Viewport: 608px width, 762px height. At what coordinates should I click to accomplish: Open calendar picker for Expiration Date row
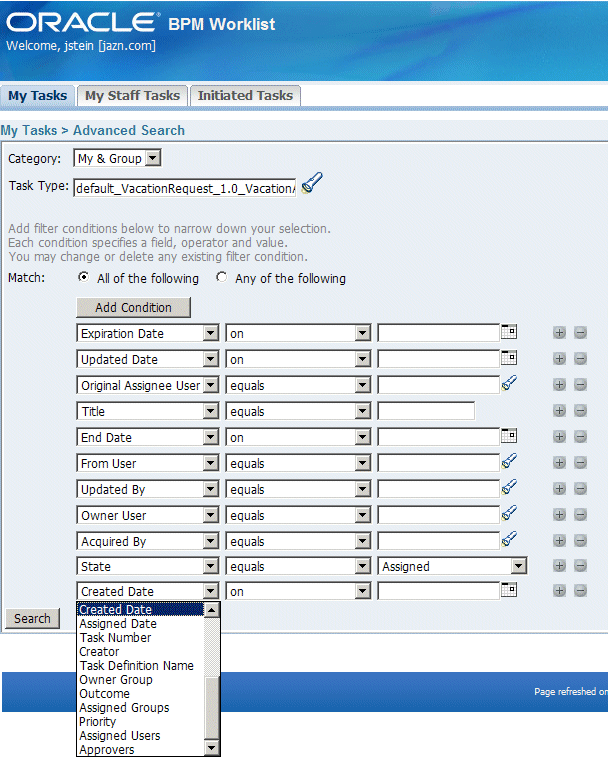pyautogui.click(x=509, y=332)
